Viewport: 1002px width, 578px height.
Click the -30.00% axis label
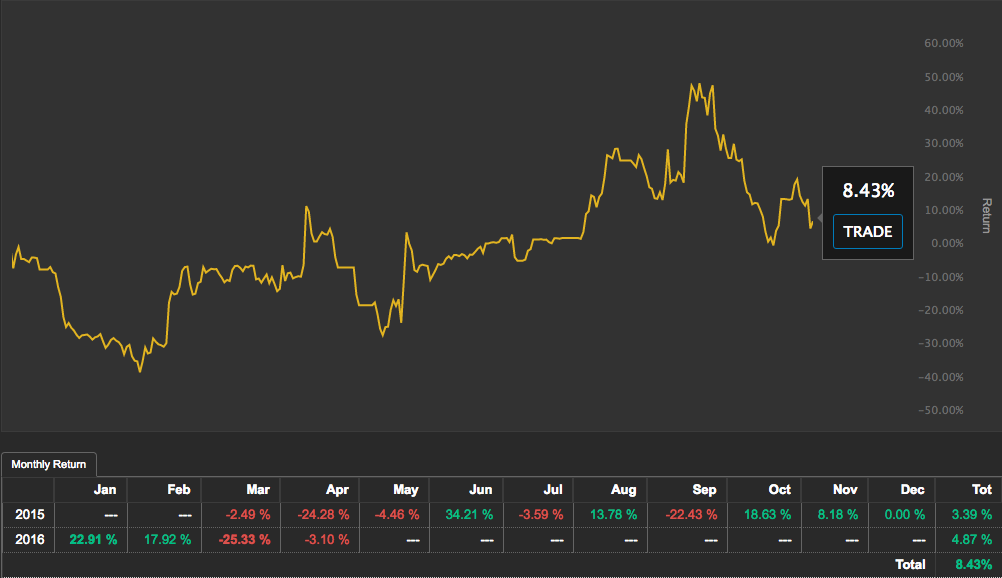941,343
